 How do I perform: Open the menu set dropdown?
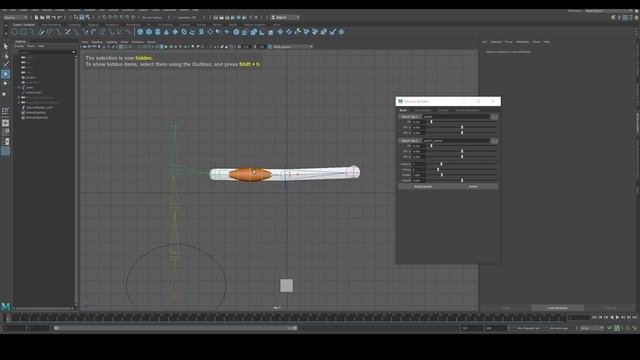16,18
